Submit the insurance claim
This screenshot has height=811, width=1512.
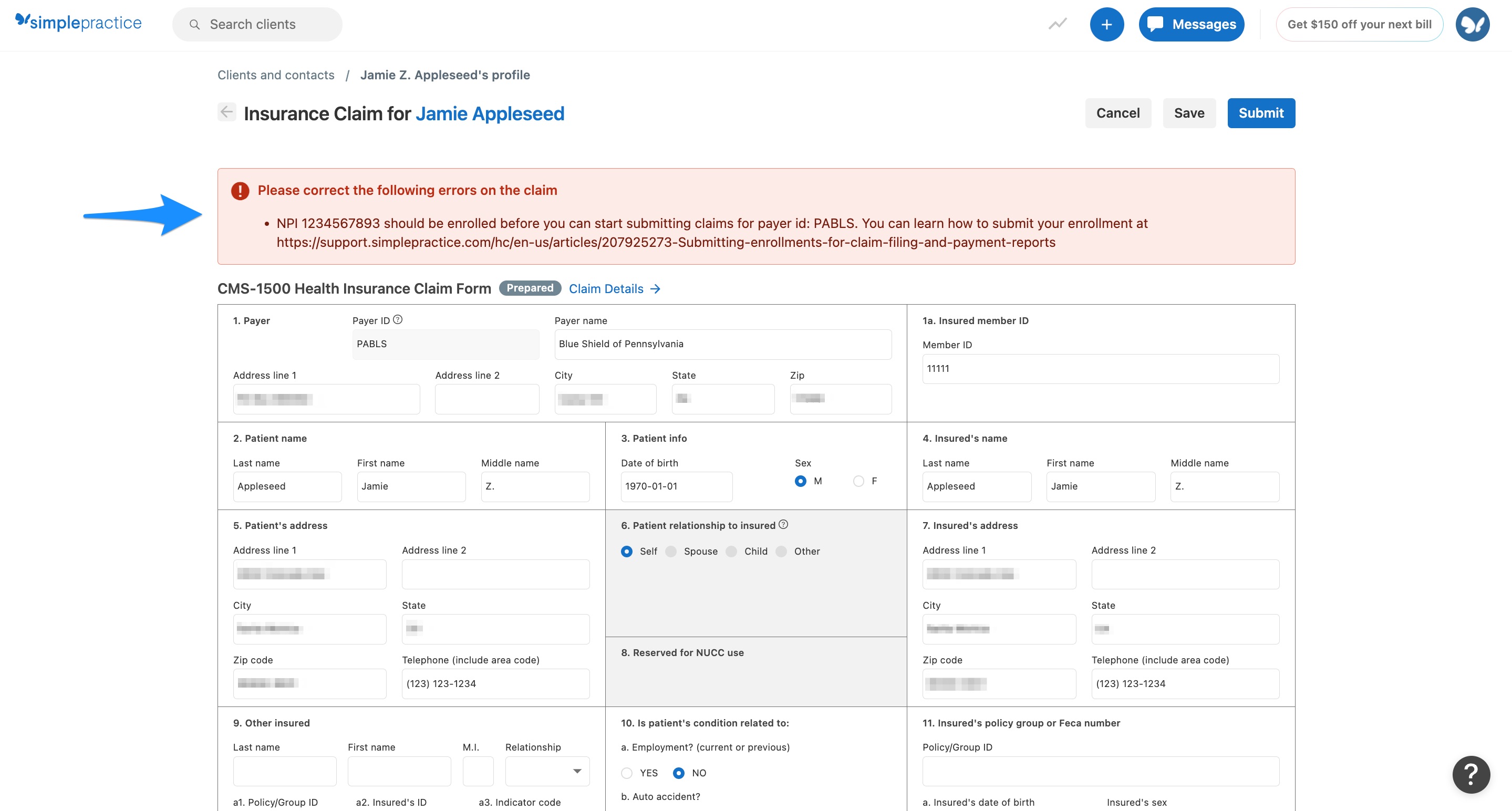tap(1261, 113)
